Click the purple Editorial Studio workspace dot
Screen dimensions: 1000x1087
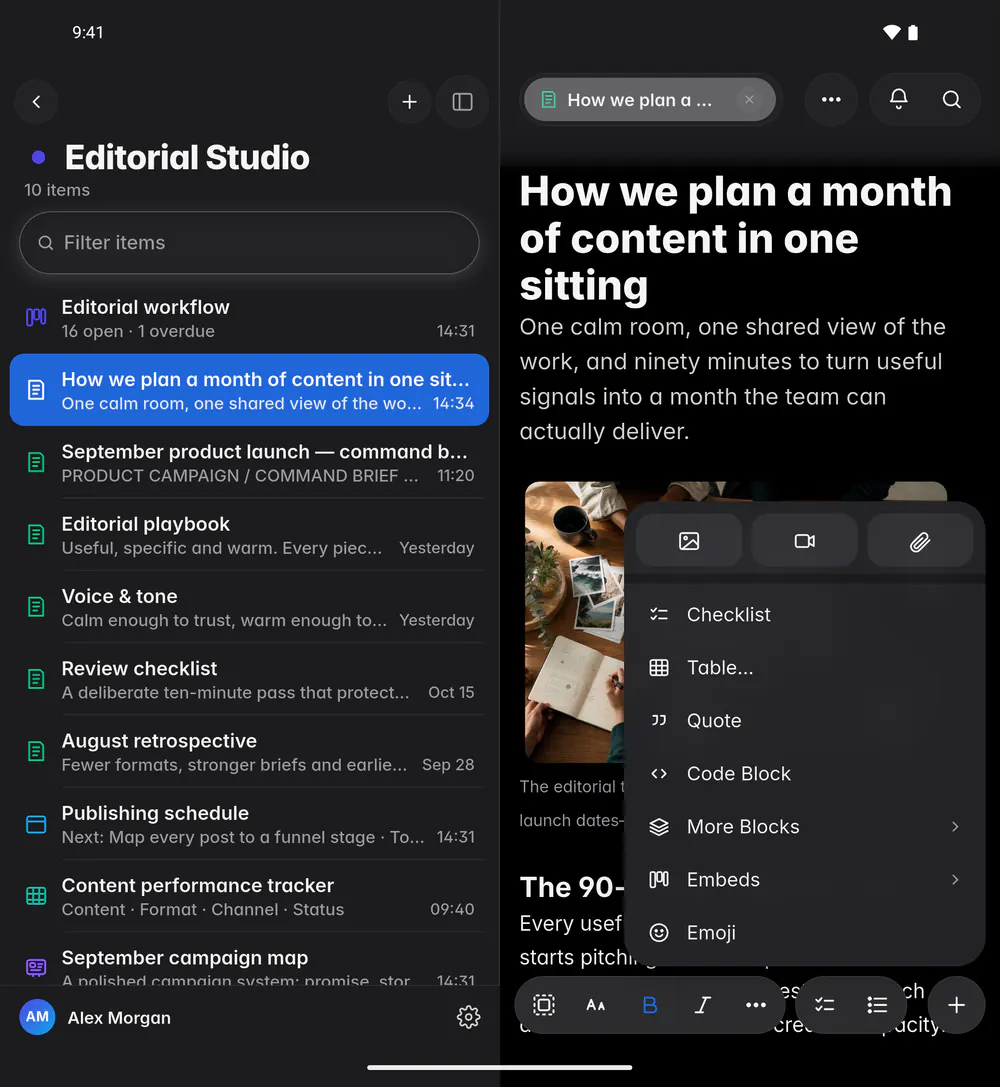[39, 157]
